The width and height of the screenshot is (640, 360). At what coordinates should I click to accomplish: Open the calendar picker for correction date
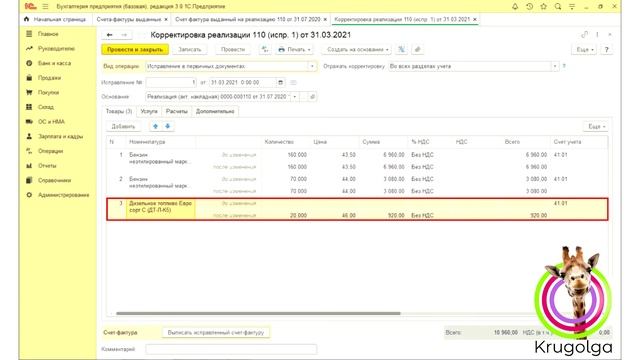pos(280,82)
